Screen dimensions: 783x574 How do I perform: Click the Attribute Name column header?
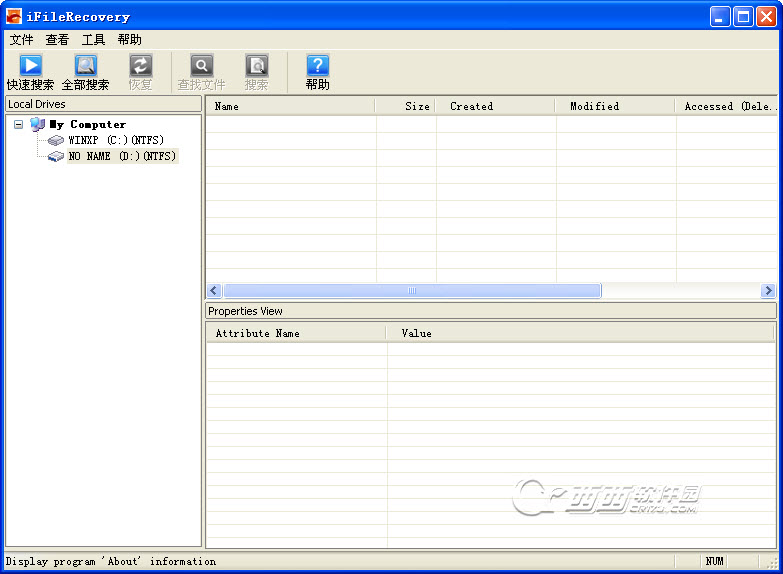tap(296, 333)
